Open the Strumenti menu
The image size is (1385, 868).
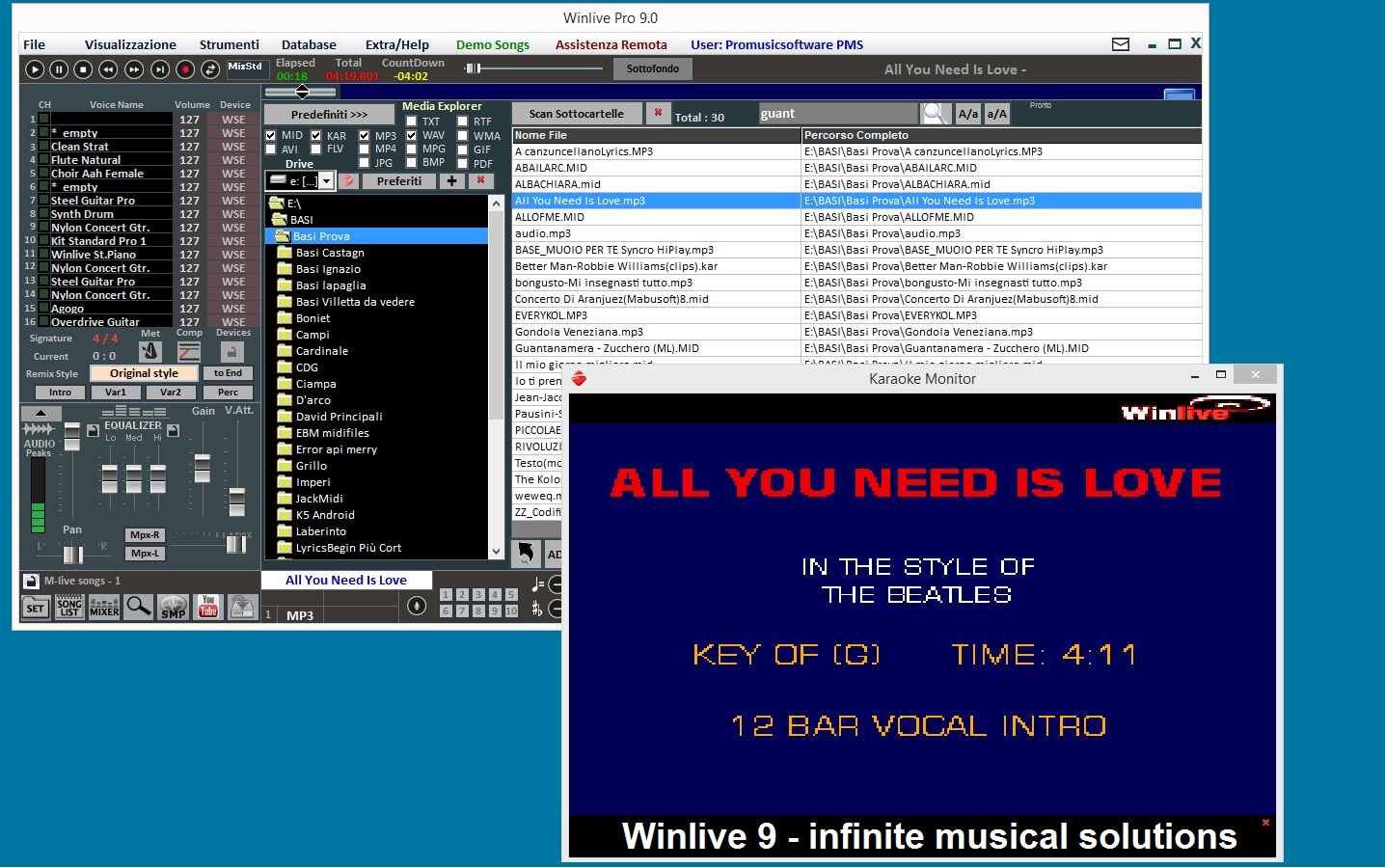point(230,44)
